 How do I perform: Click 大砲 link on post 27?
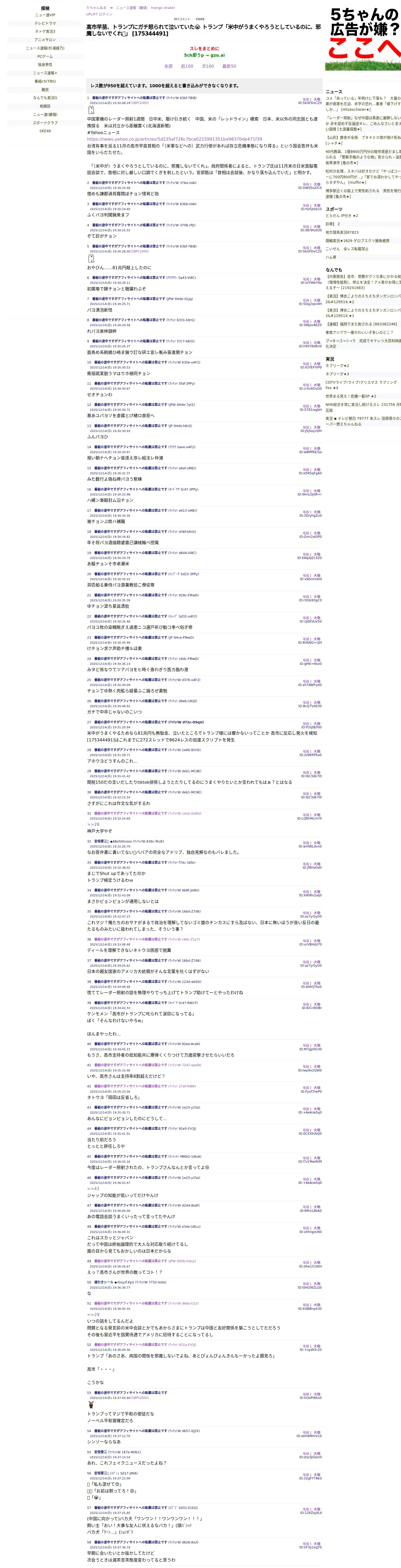point(317,724)
